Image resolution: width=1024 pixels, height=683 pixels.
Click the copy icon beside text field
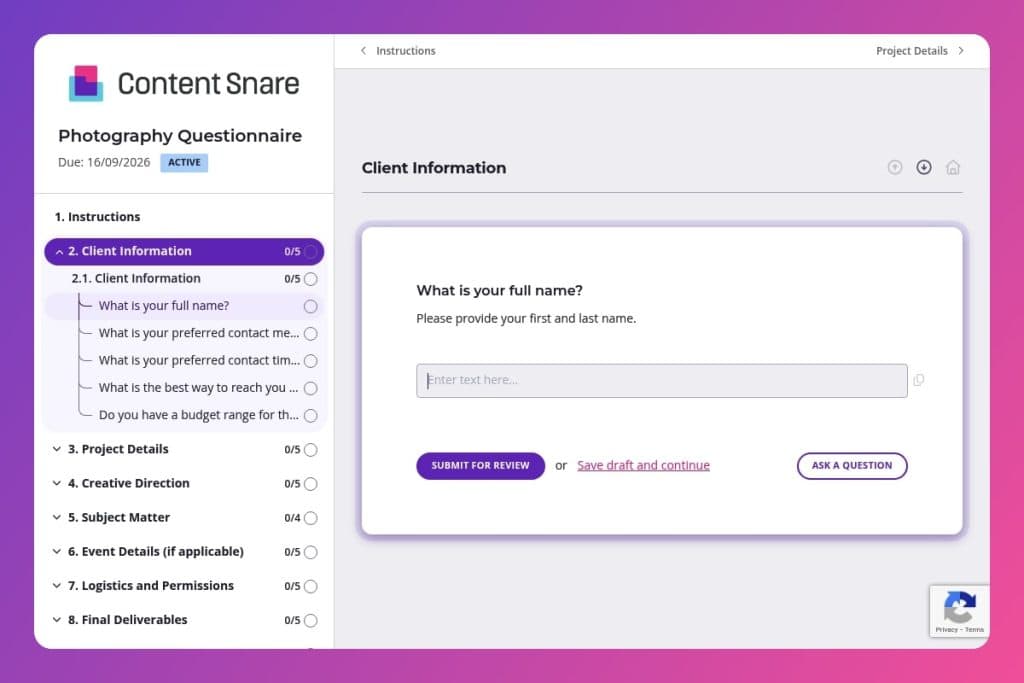(919, 380)
